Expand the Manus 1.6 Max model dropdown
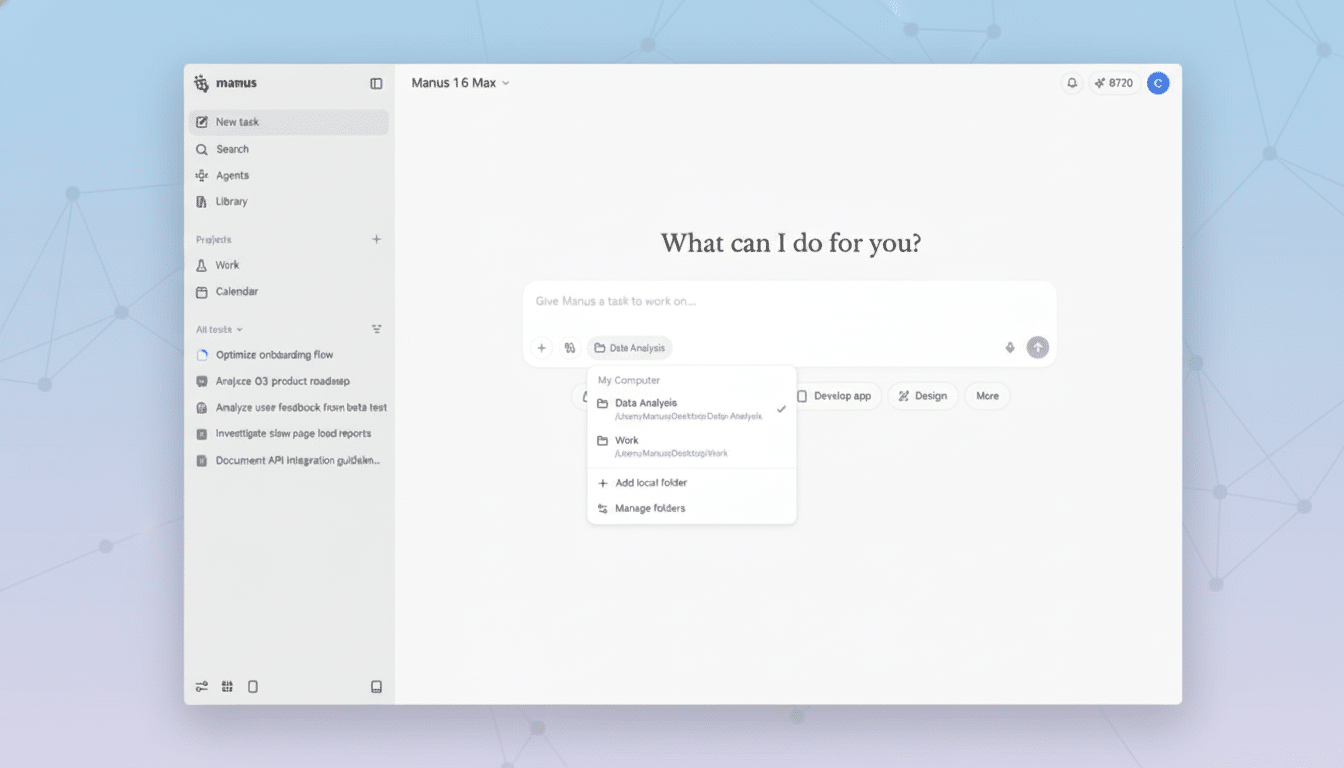 461,83
